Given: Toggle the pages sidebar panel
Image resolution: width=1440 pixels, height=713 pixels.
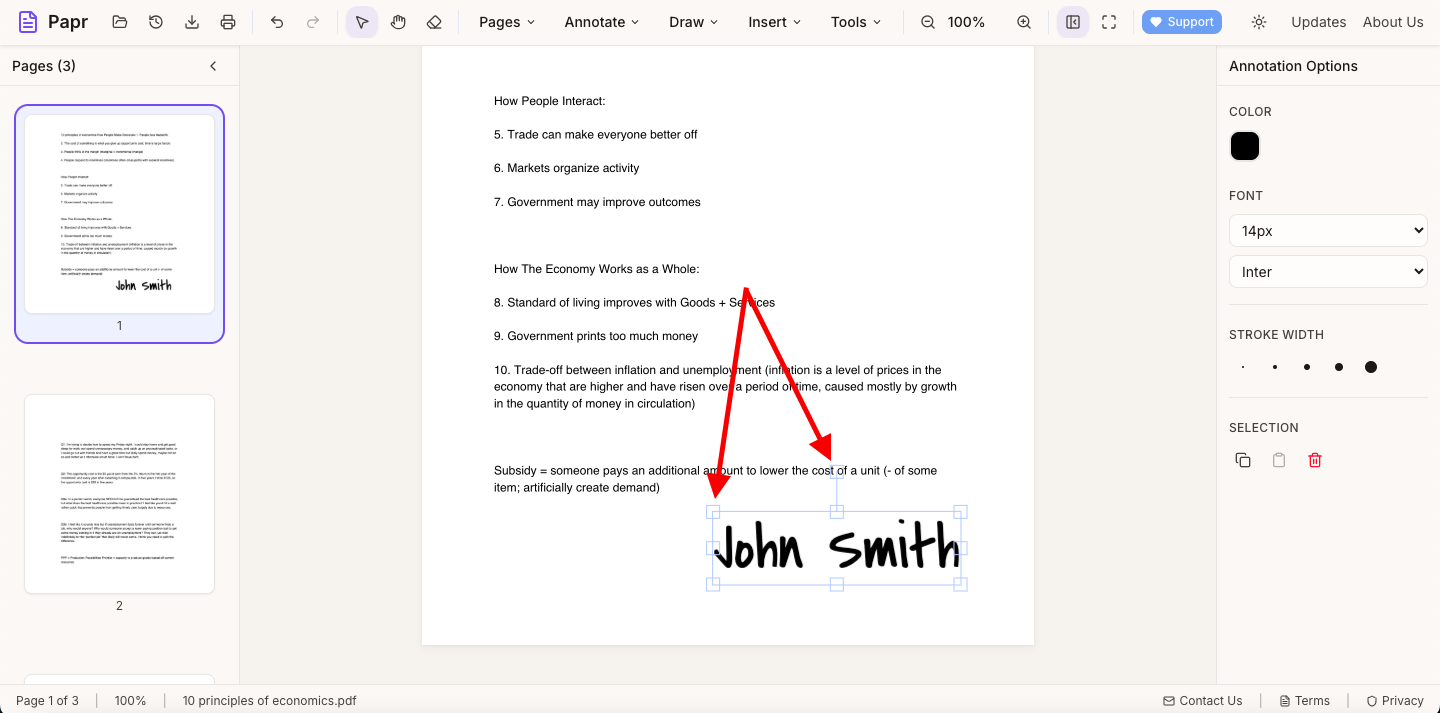Looking at the screenshot, I should pyautogui.click(x=1072, y=21).
